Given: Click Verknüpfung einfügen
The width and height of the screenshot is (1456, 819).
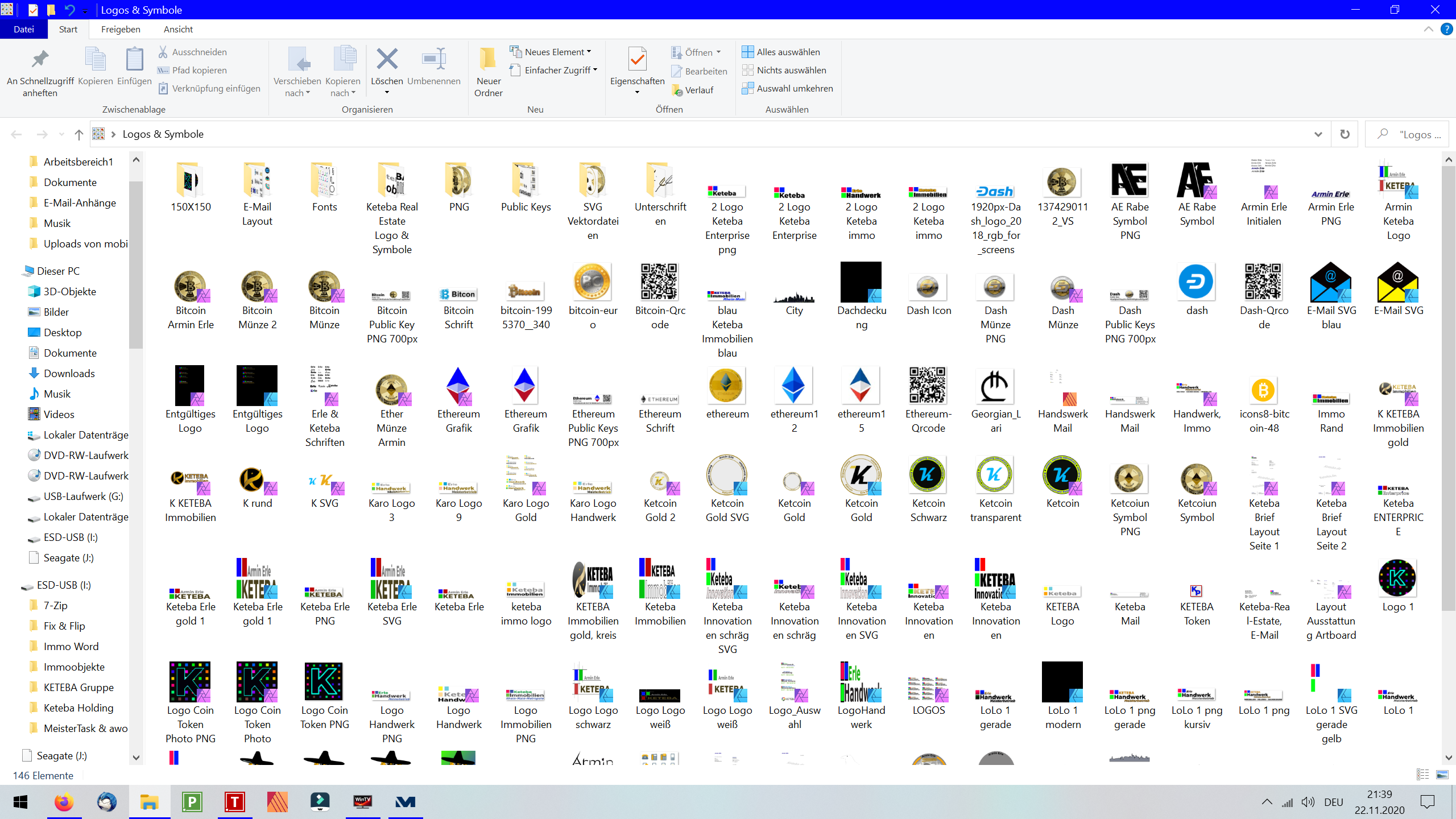Looking at the screenshot, I should click(209, 88).
